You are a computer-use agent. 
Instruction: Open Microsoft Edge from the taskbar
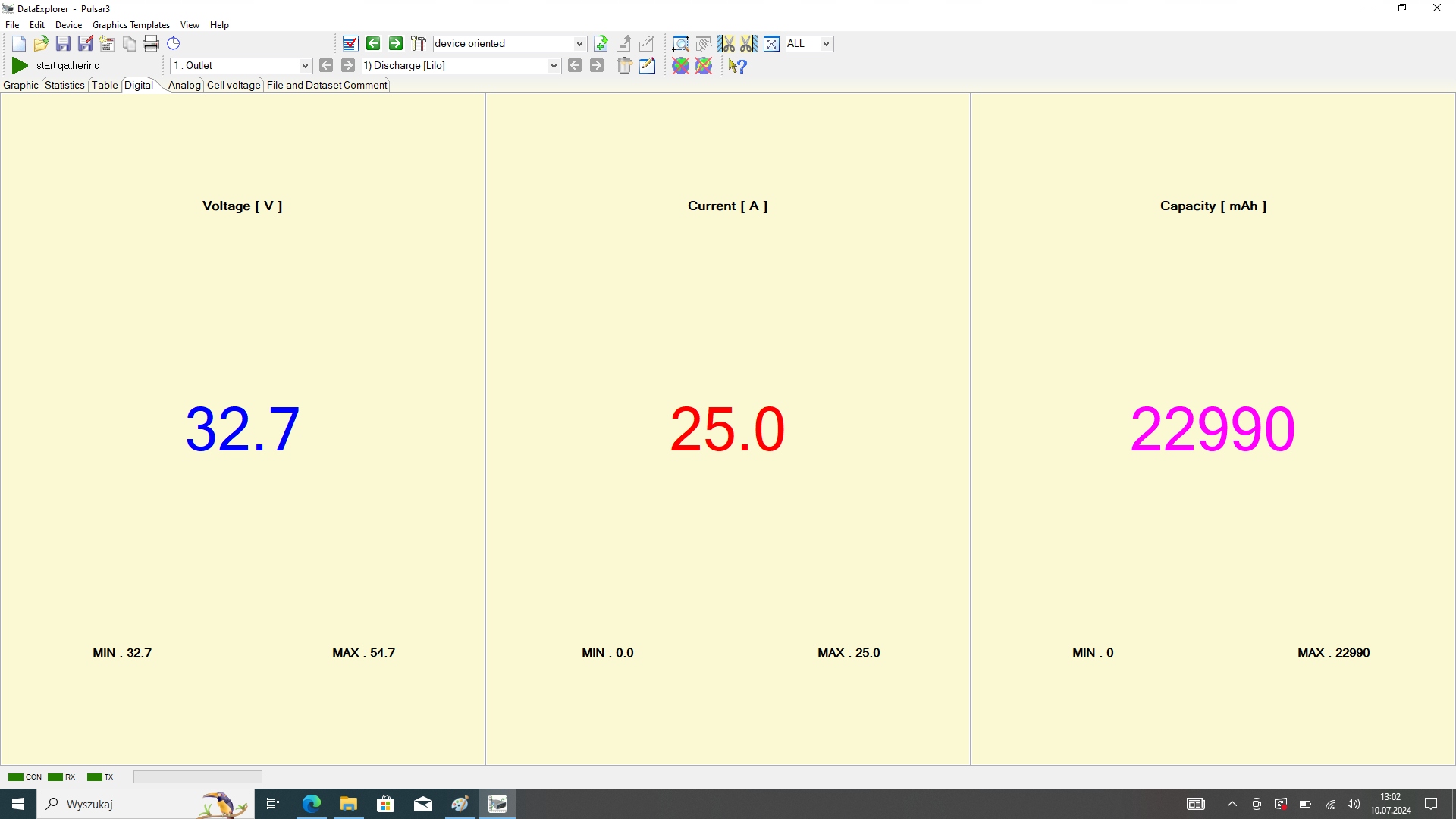(x=311, y=804)
